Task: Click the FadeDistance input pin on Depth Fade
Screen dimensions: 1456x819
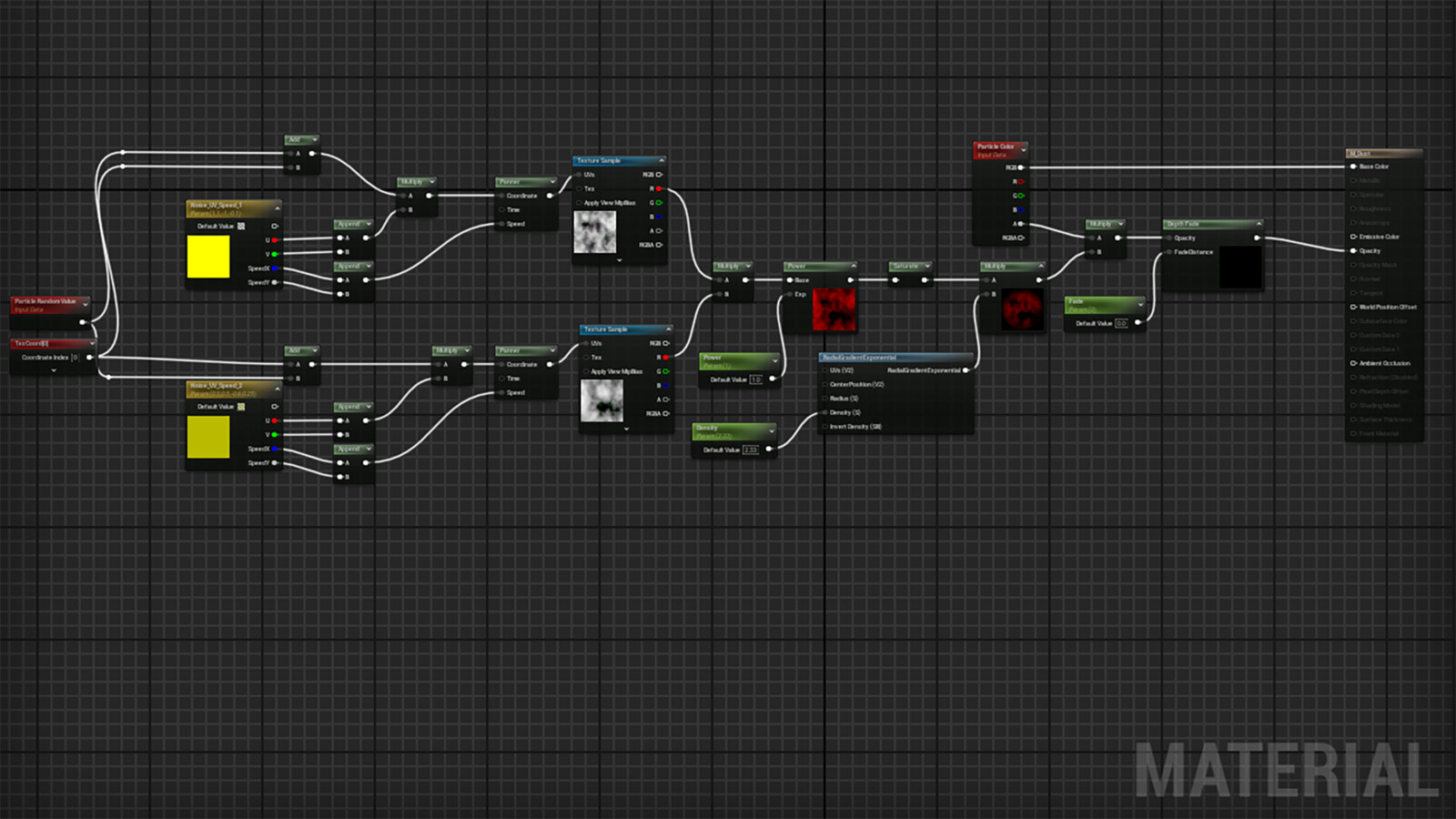Action: [x=1169, y=252]
